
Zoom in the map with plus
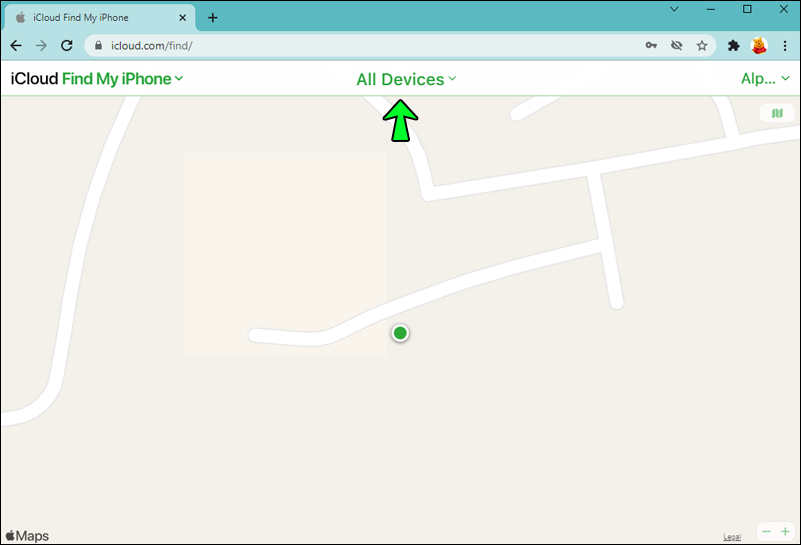click(x=785, y=532)
